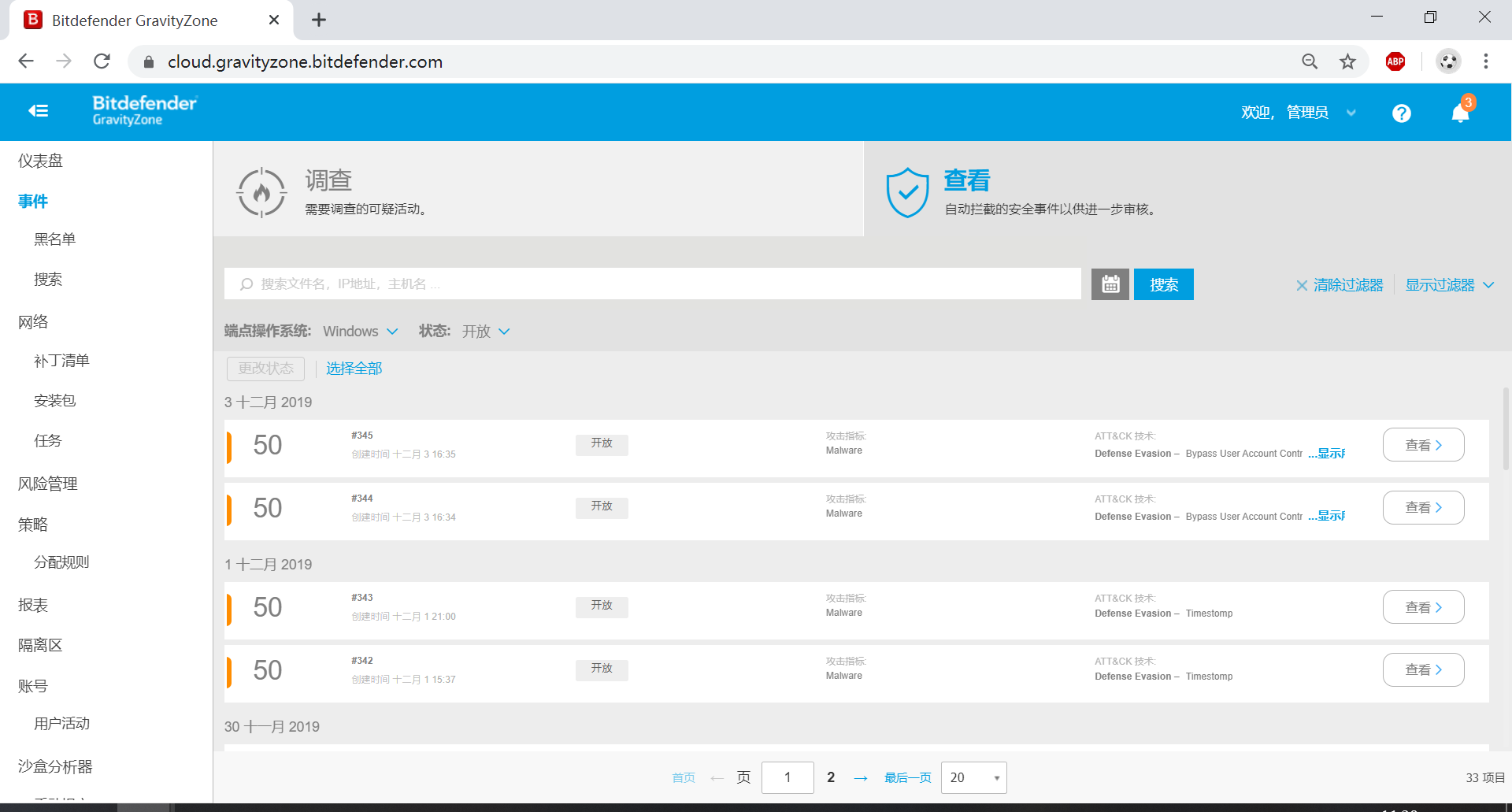Collapse the sidebar with the menu toggle icon
Screen dimensions: 1512x812
[x=39, y=111]
